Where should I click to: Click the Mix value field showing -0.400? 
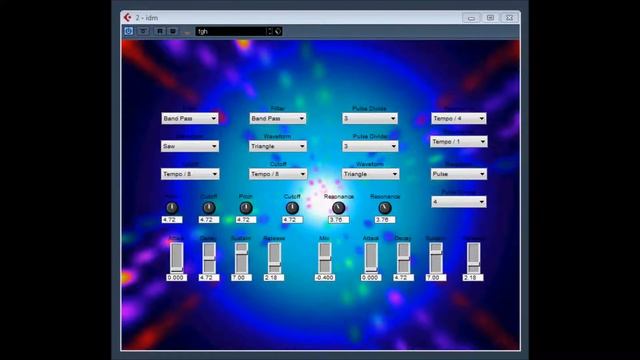[325, 278]
